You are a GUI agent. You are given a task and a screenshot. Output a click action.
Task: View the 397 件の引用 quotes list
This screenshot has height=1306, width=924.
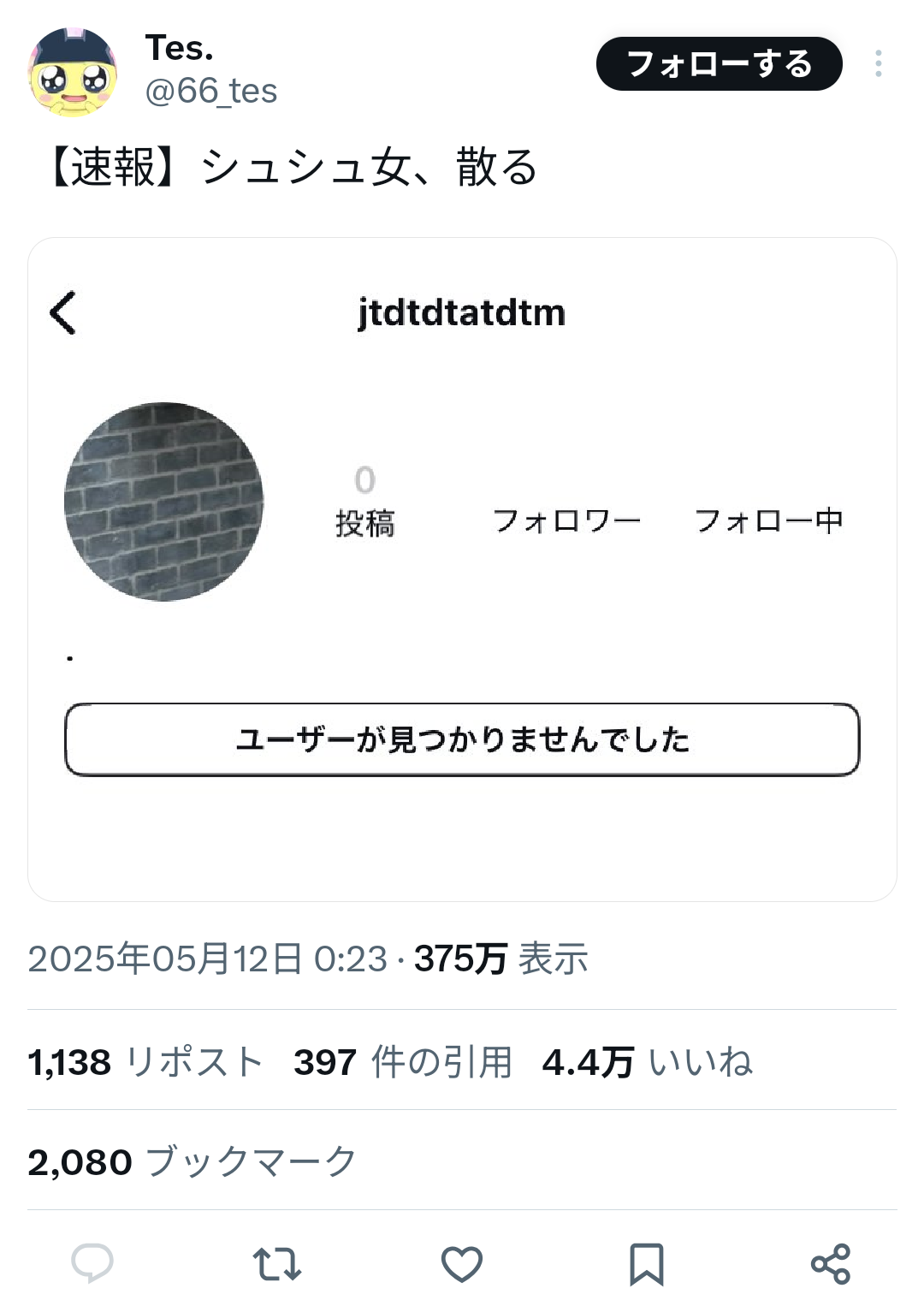pyautogui.click(x=402, y=1062)
